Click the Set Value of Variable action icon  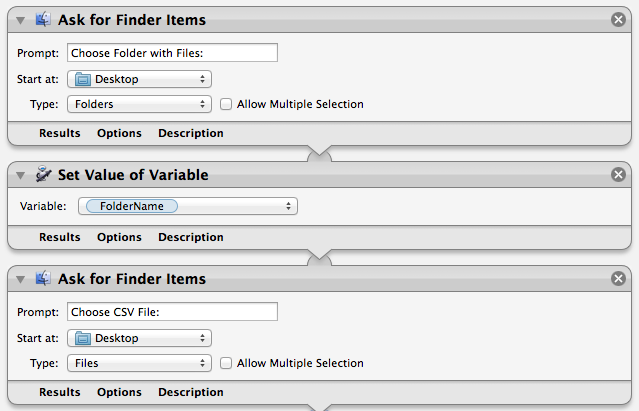(x=43, y=174)
